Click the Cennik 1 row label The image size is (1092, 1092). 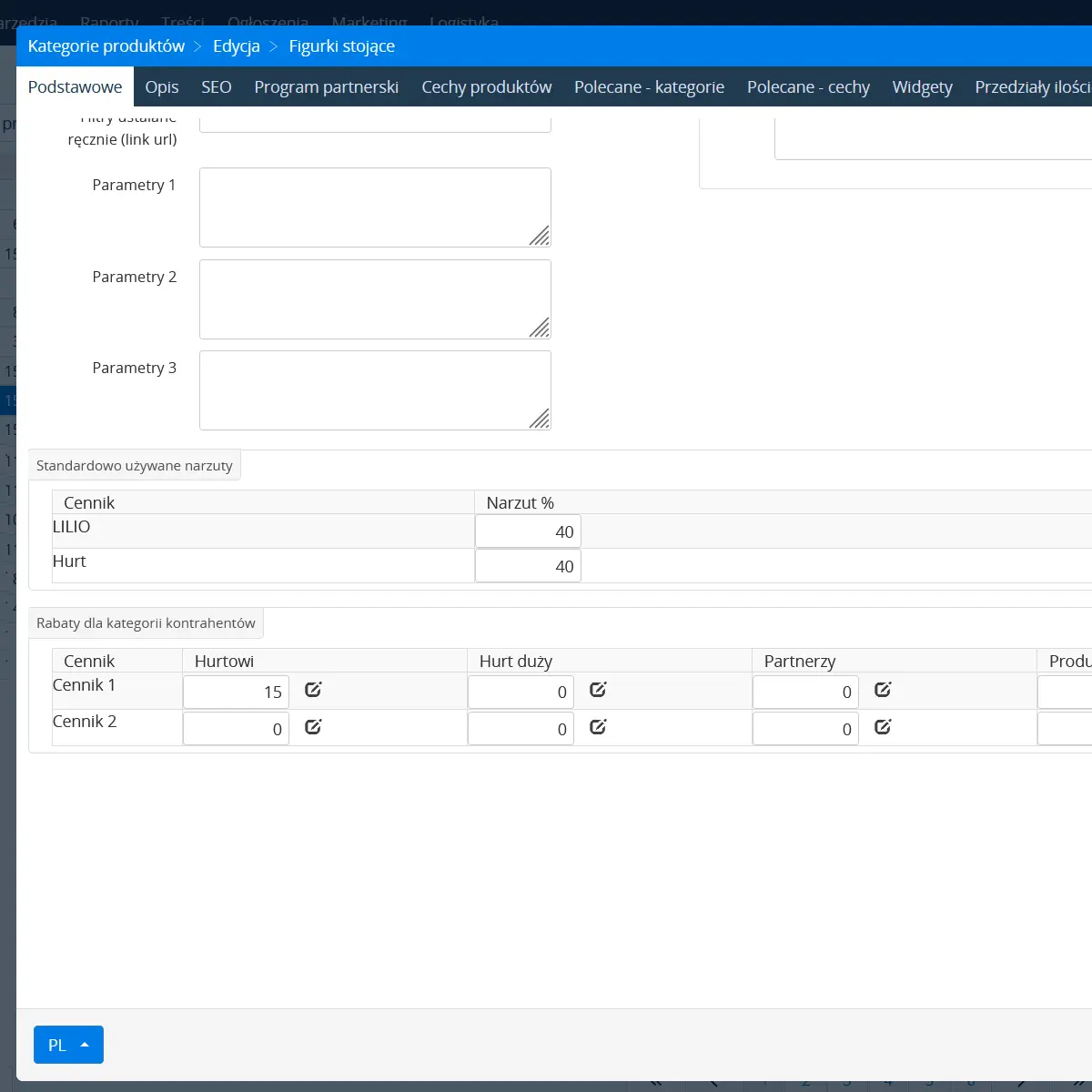85,685
